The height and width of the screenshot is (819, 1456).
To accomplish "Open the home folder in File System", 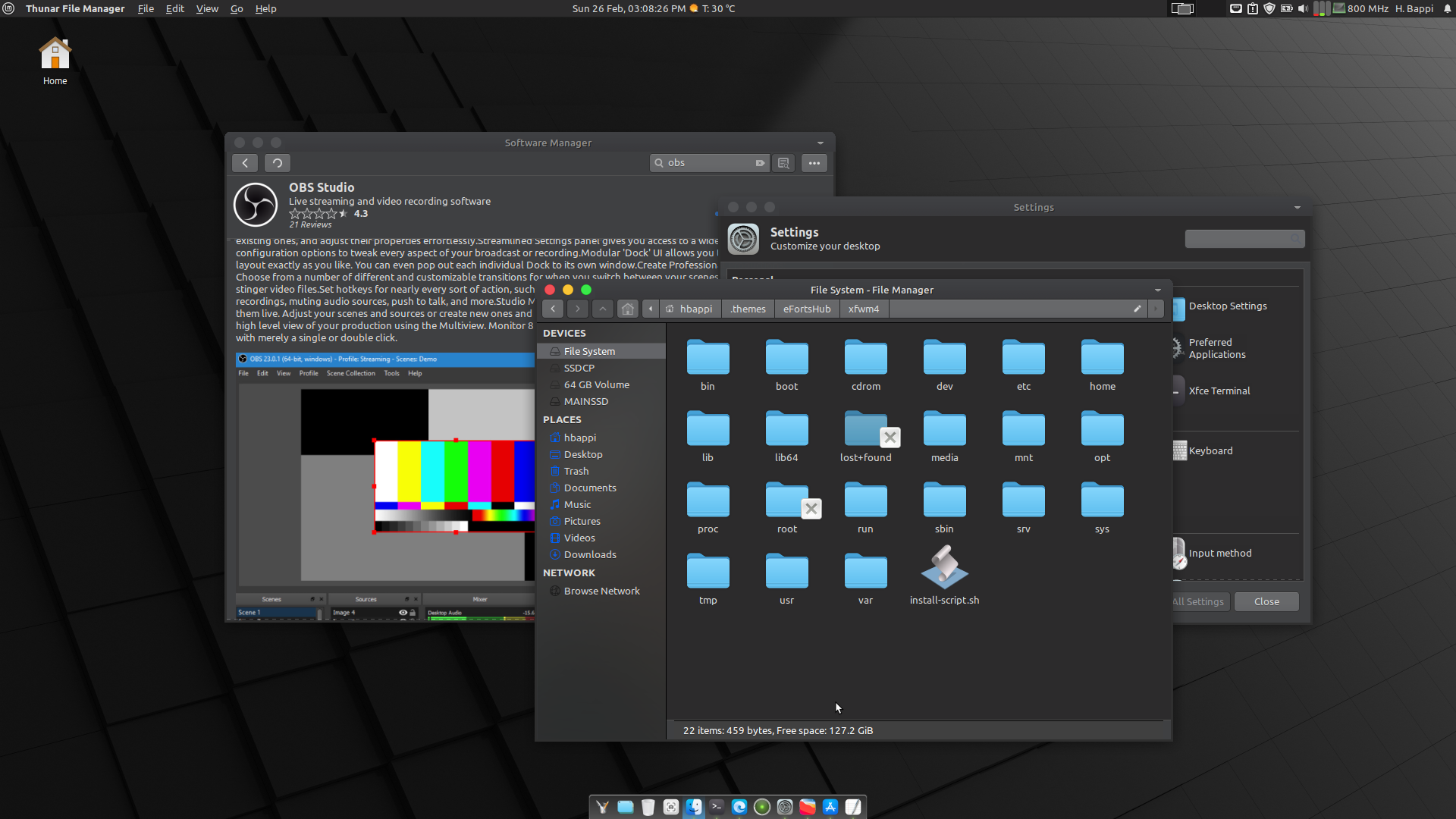I will click(1103, 365).
